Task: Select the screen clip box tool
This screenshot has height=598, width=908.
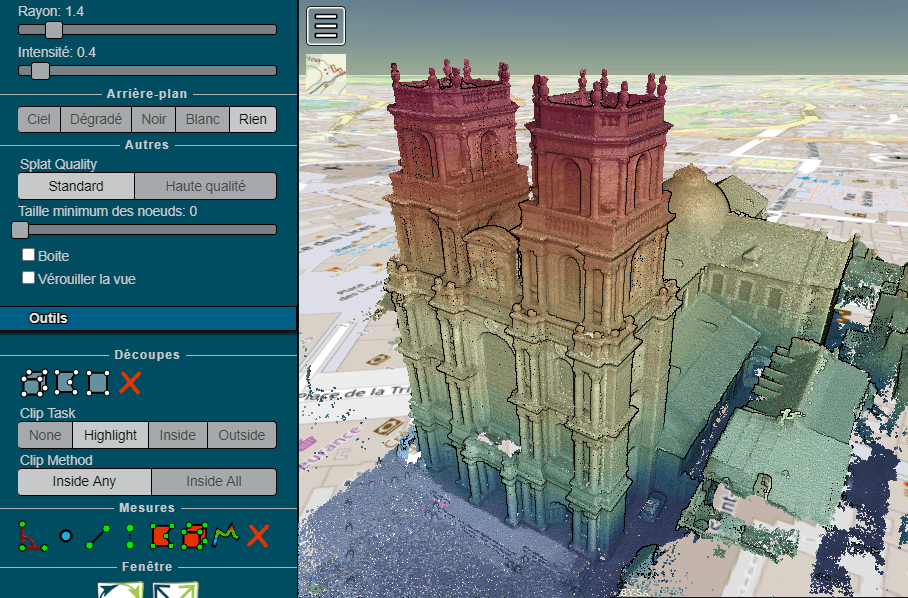Action: point(98,382)
